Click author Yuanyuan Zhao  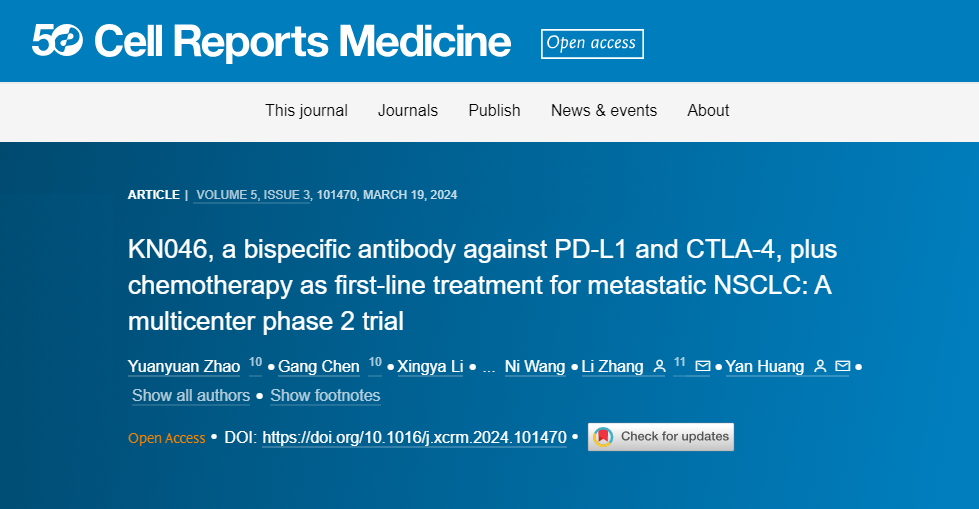tap(184, 367)
